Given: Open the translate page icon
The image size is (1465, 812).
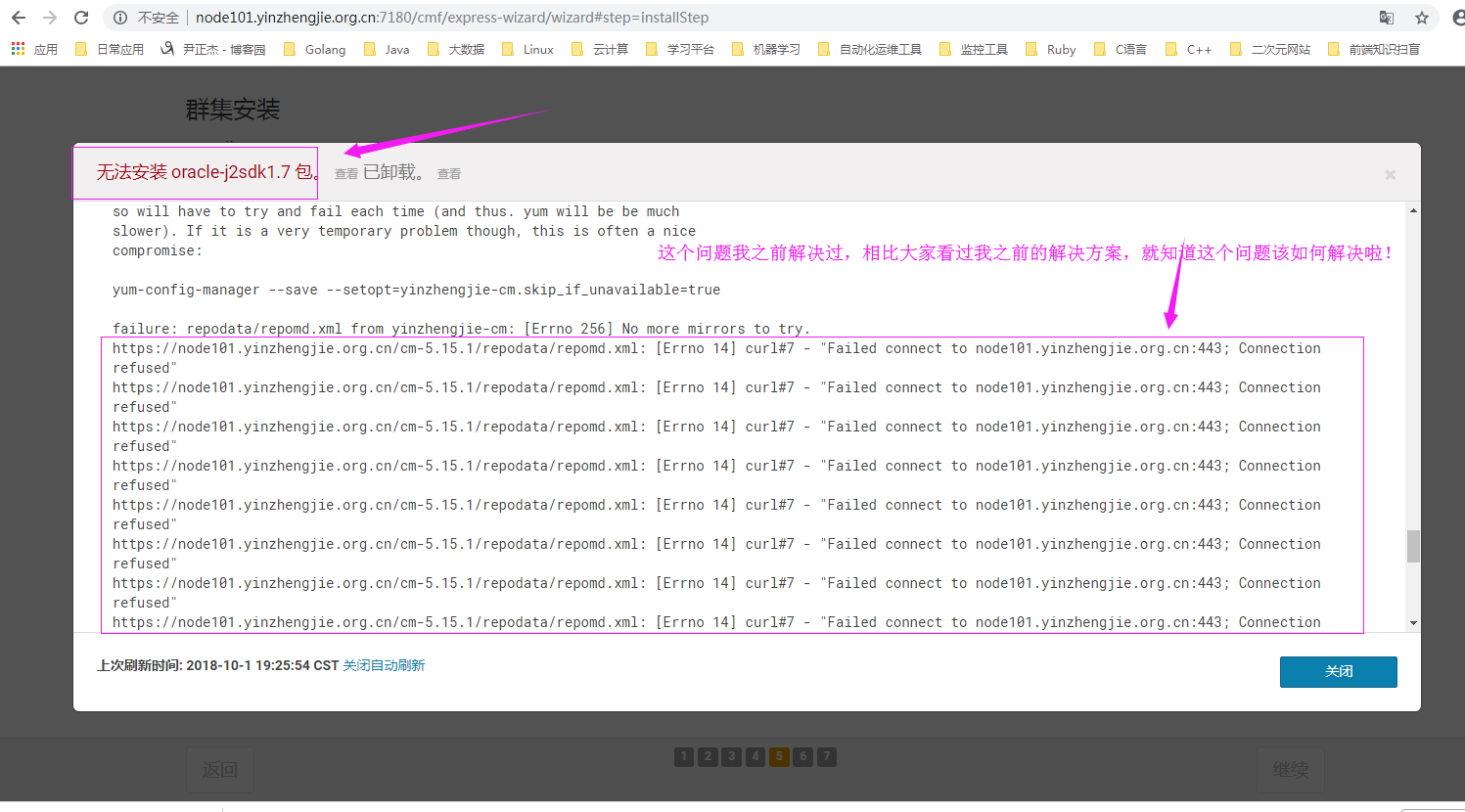Looking at the screenshot, I should pos(1387,18).
